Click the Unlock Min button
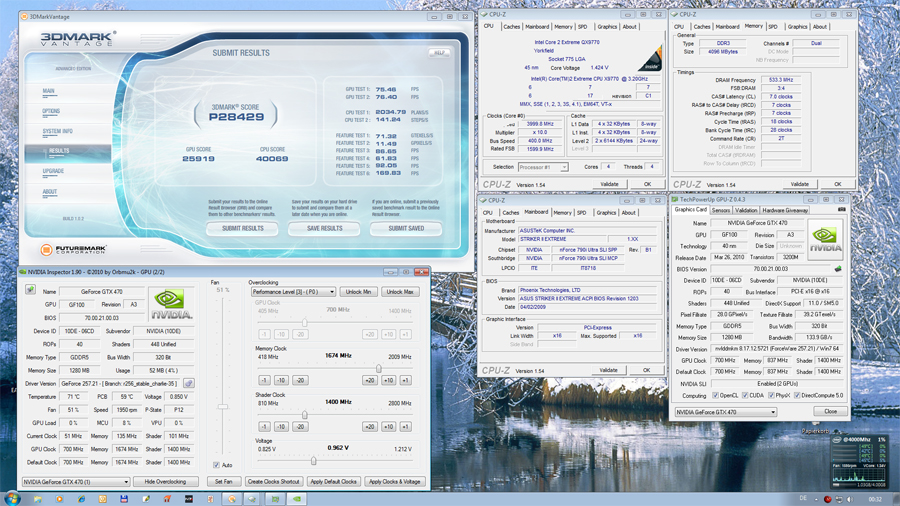Screen dimensions: 900x506 (358, 292)
